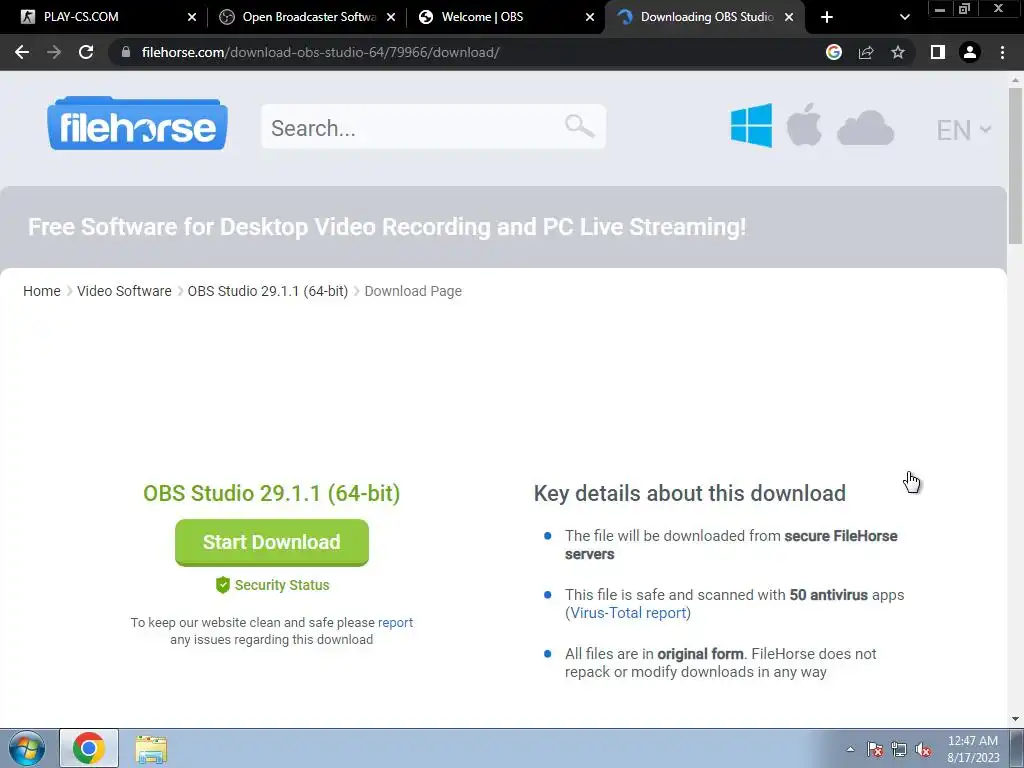The width and height of the screenshot is (1024, 768).
Task: Toggle the browser side panel
Action: pyautogui.click(x=938, y=52)
